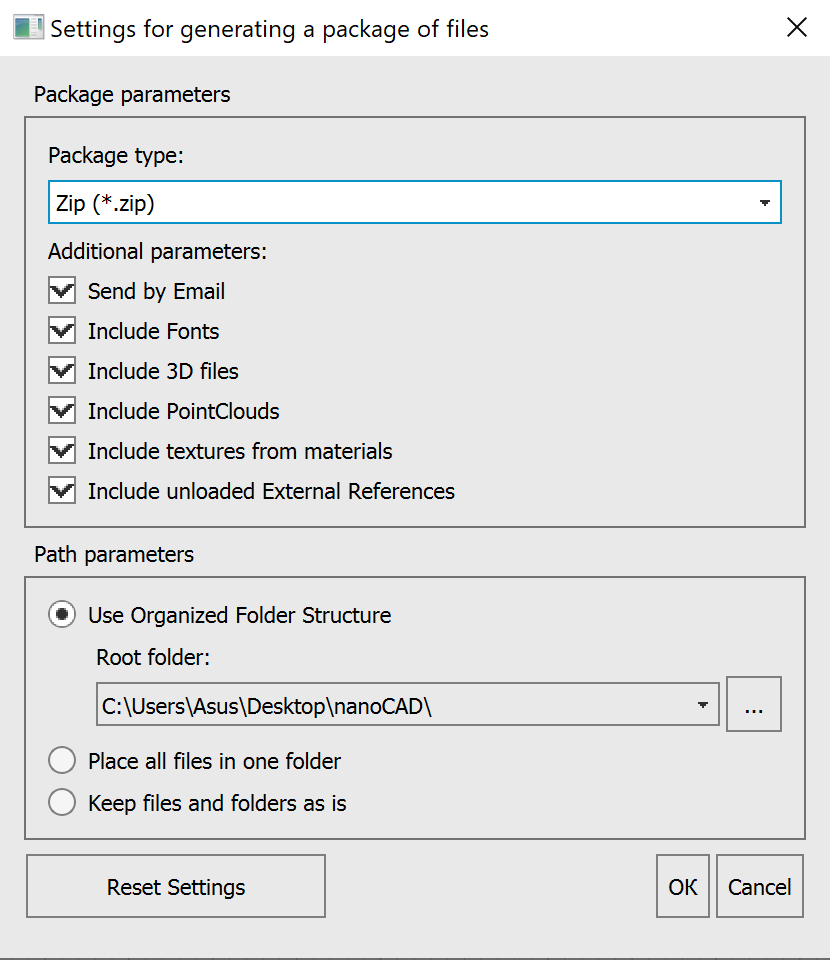830x960 pixels.
Task: Confirm settings with the OK button
Action: click(x=683, y=886)
